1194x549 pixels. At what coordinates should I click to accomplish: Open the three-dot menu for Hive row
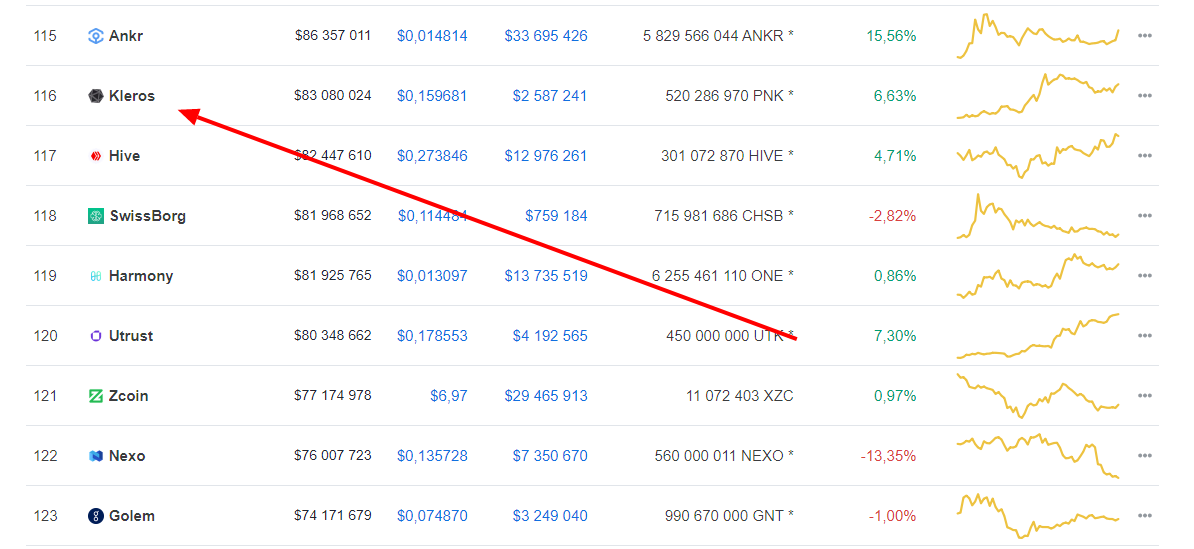pyautogui.click(x=1145, y=156)
